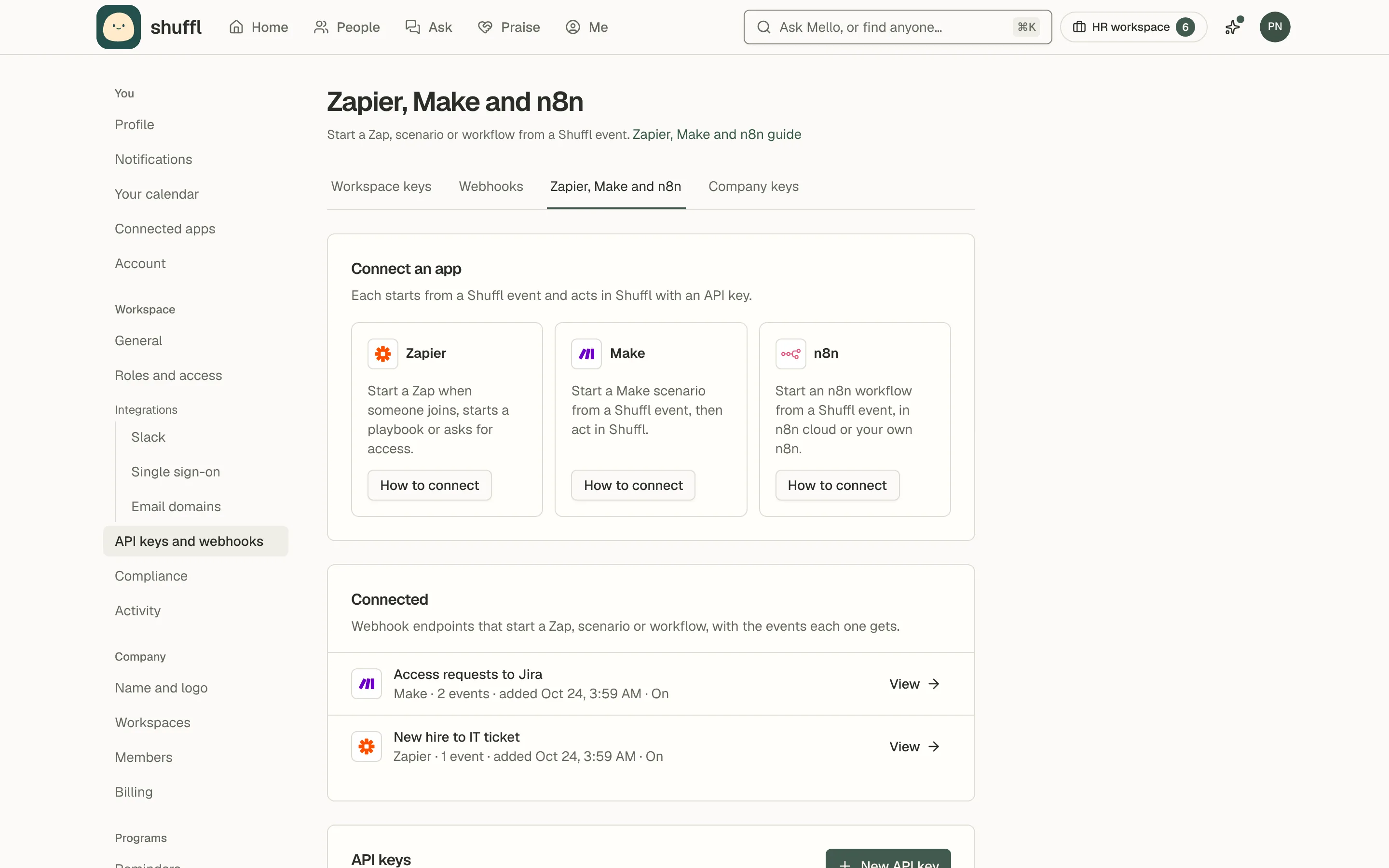
Task: Select API keys and webhooks in the sidebar
Action: point(196,541)
